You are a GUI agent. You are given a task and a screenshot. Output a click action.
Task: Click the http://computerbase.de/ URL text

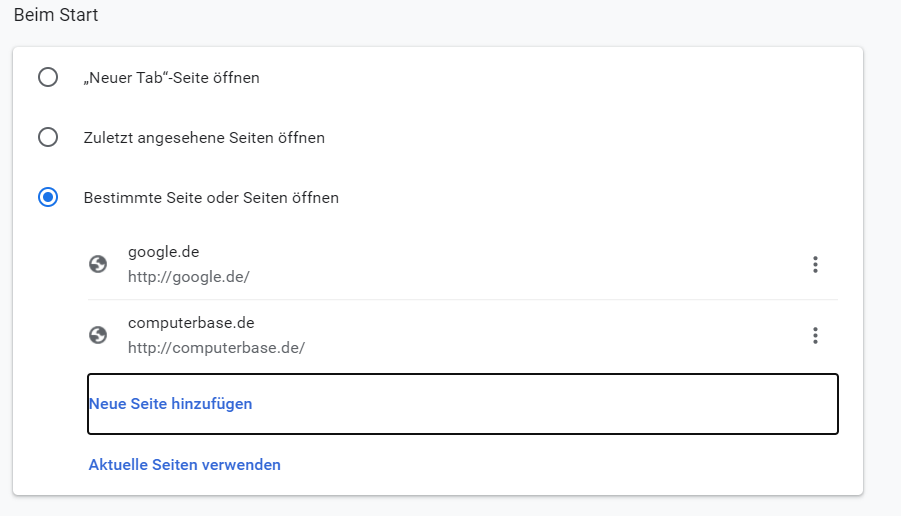(216, 347)
